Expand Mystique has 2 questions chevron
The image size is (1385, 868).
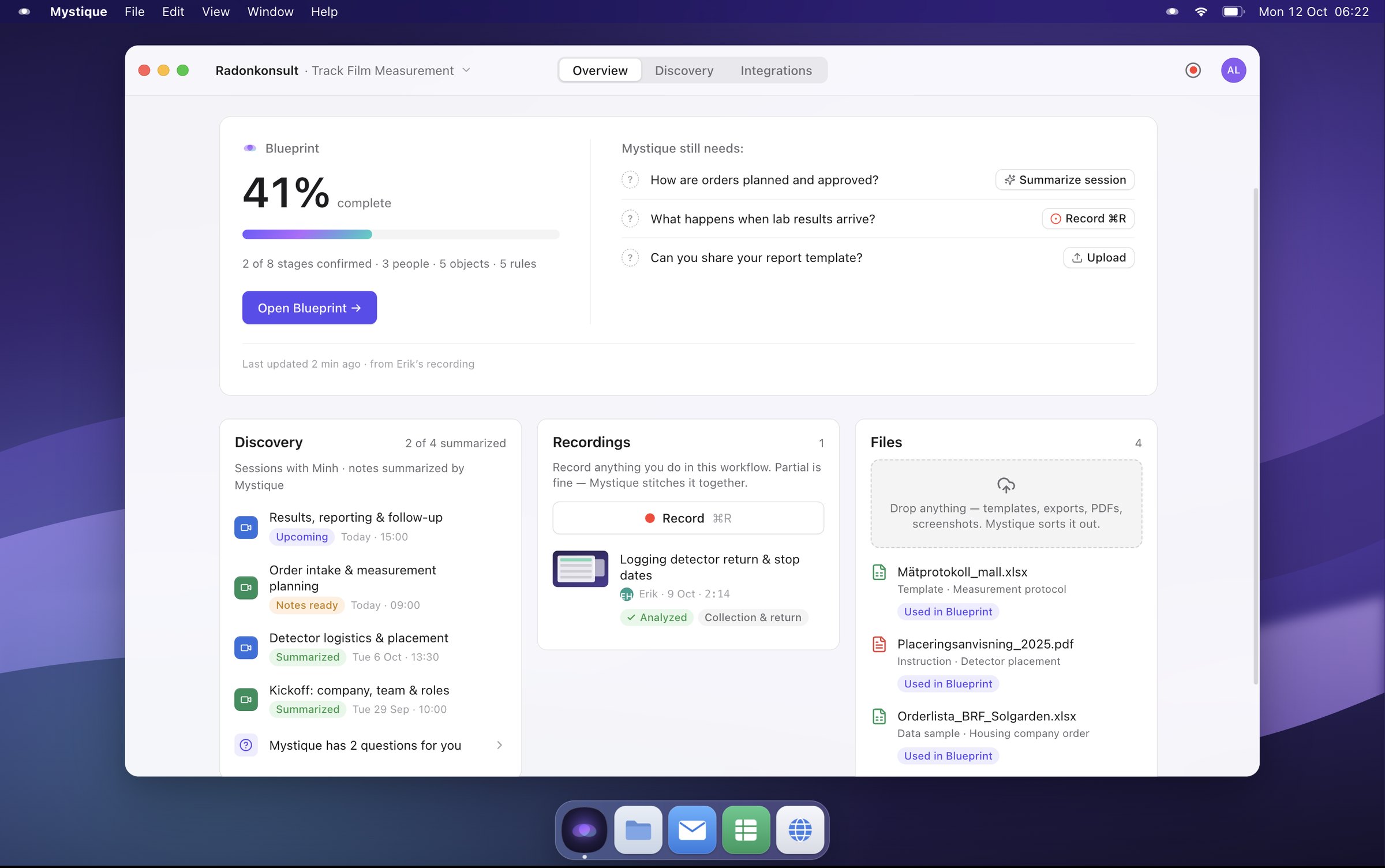coord(499,745)
